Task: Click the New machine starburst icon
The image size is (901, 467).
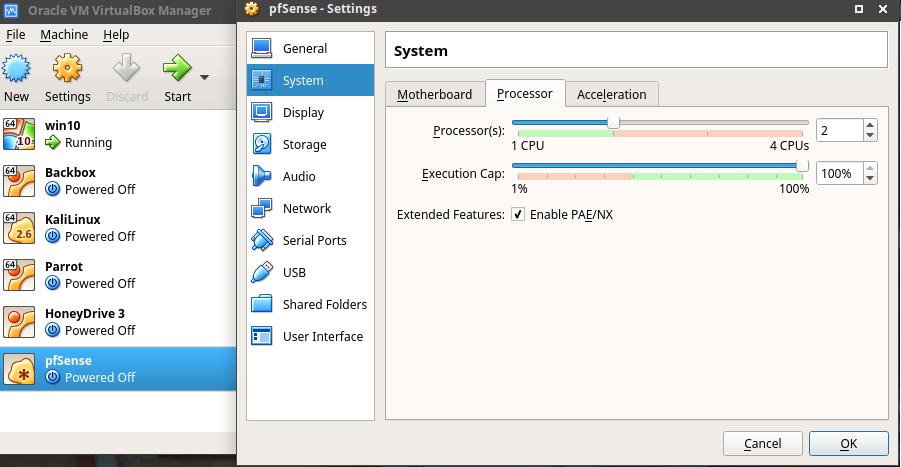Action: (16, 68)
